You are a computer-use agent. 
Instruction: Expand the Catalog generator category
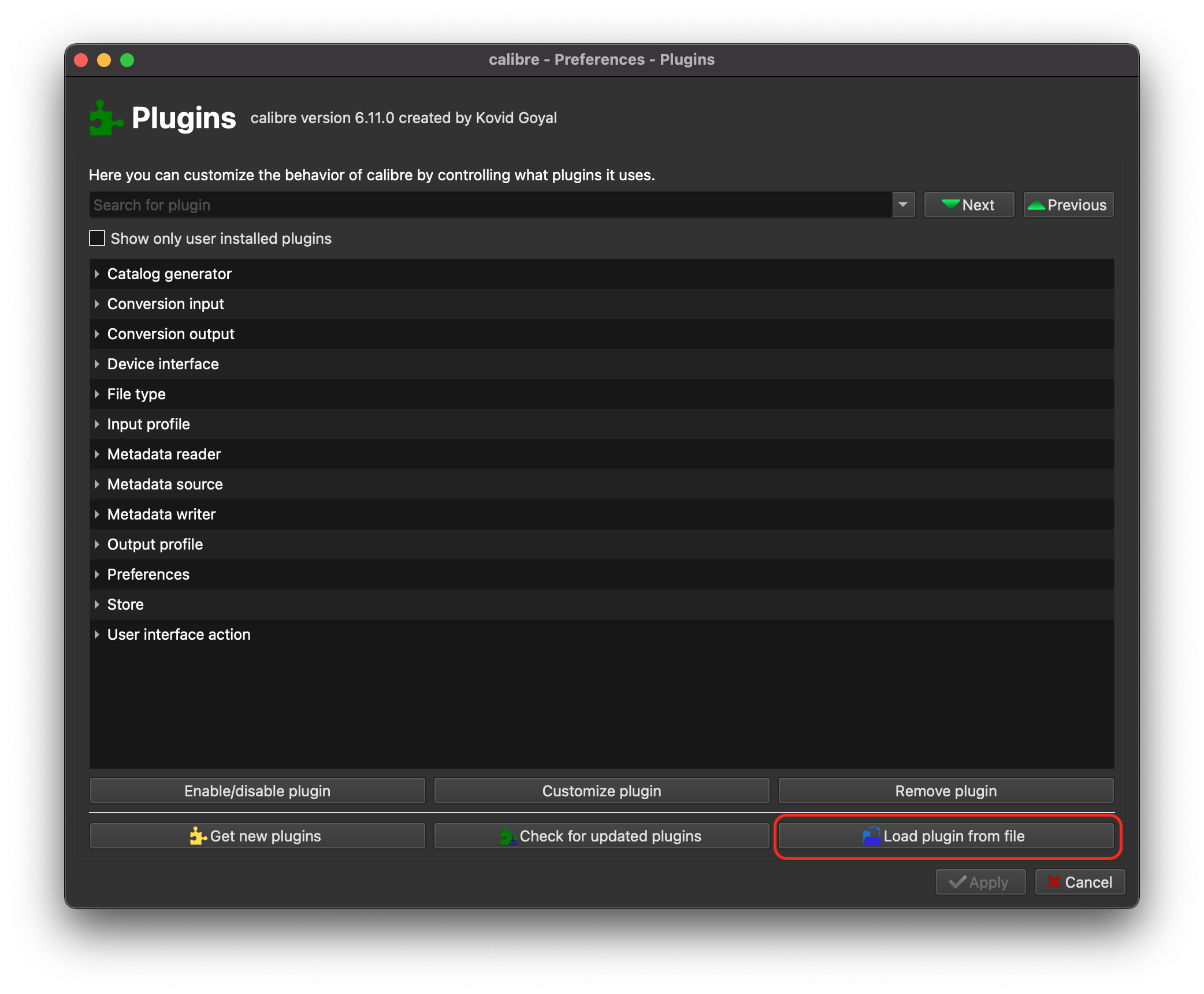point(97,274)
